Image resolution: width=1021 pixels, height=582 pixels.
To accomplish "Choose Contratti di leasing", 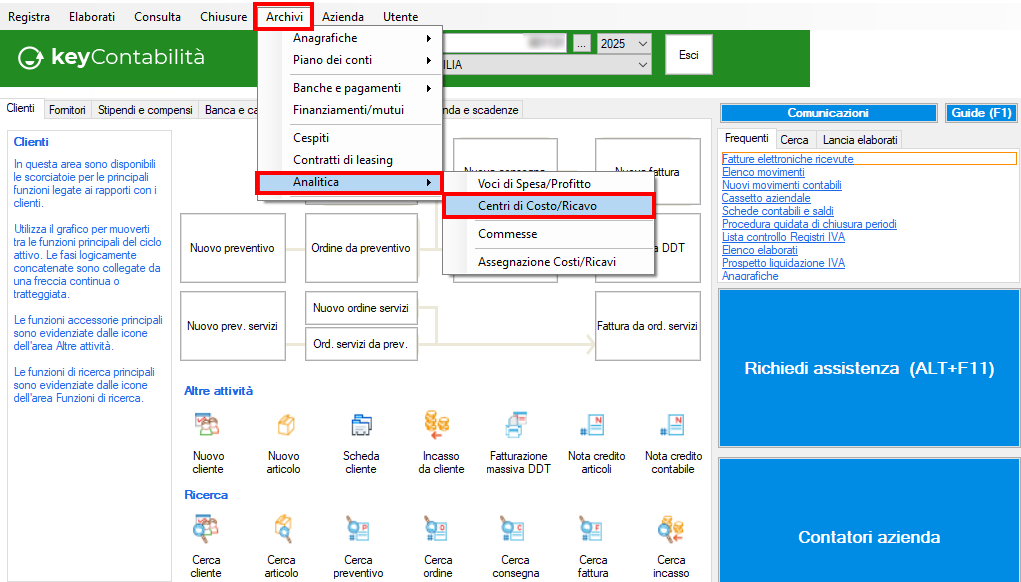I will tap(350, 160).
